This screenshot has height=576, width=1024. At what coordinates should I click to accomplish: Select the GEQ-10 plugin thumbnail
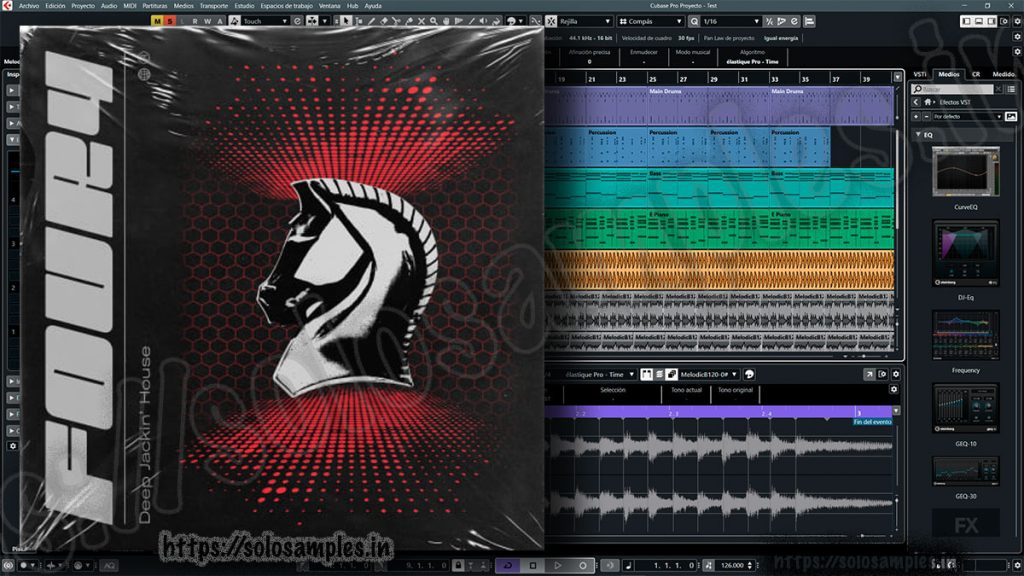[x=965, y=408]
